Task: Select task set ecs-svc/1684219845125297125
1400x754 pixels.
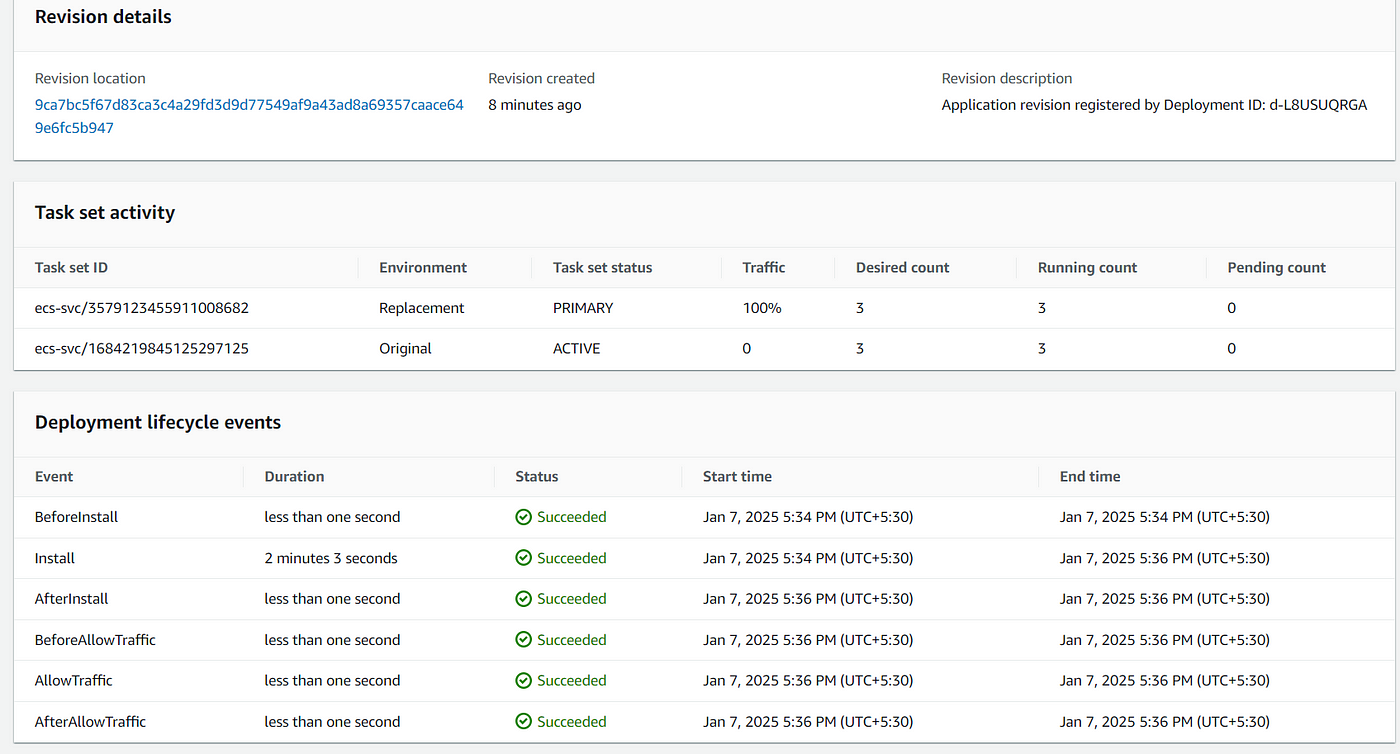Action: [x=142, y=349]
